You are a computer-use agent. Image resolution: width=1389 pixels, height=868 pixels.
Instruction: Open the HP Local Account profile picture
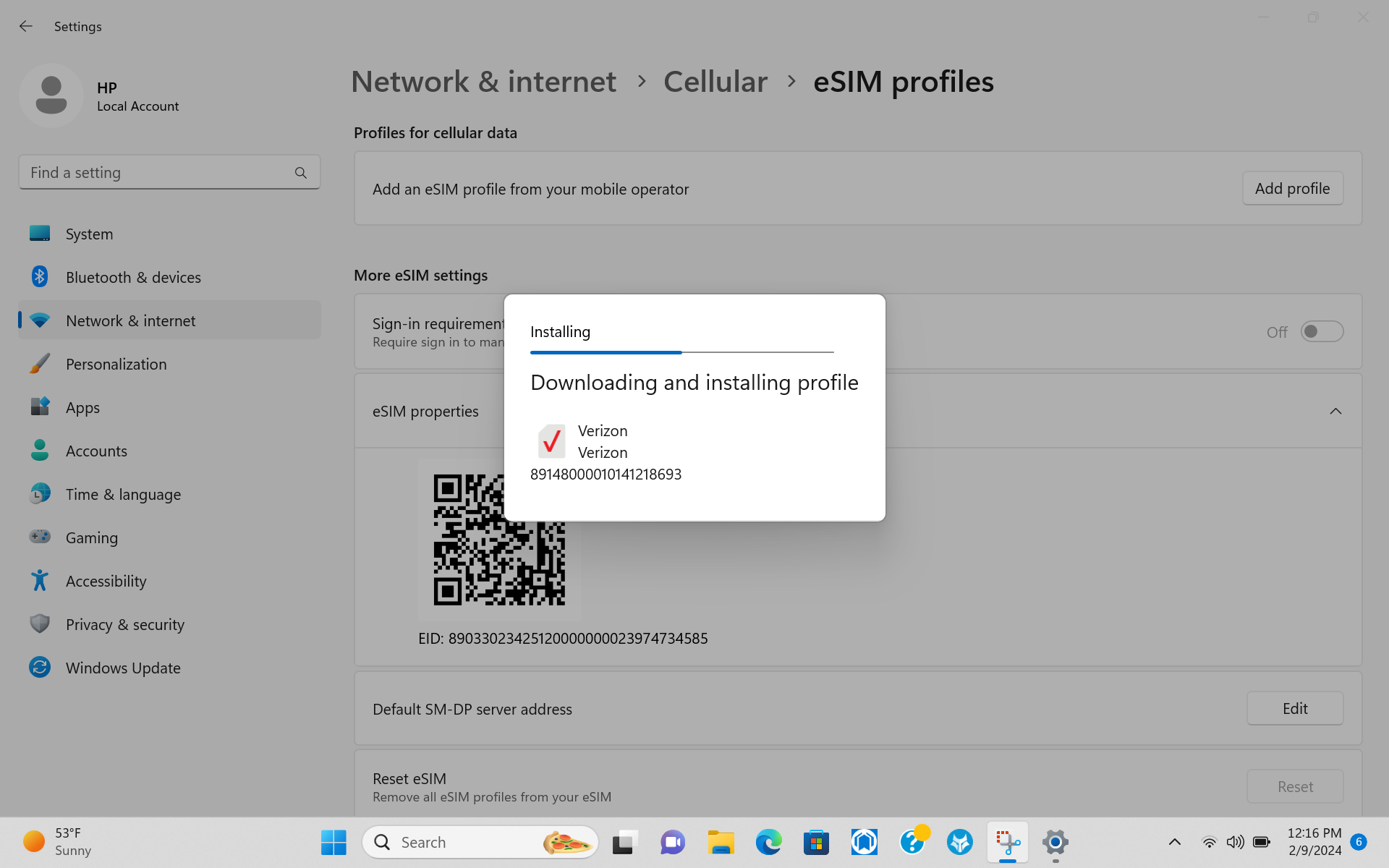point(51,95)
